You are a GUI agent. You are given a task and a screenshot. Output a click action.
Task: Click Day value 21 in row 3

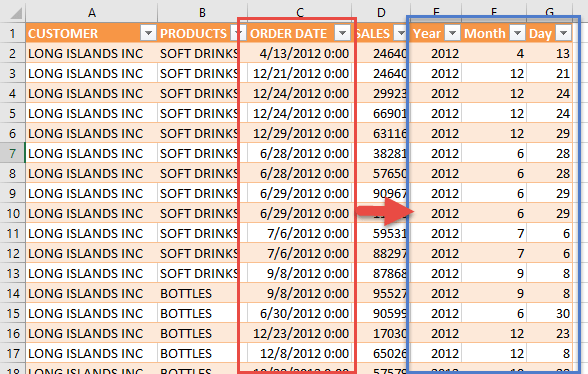550,73
